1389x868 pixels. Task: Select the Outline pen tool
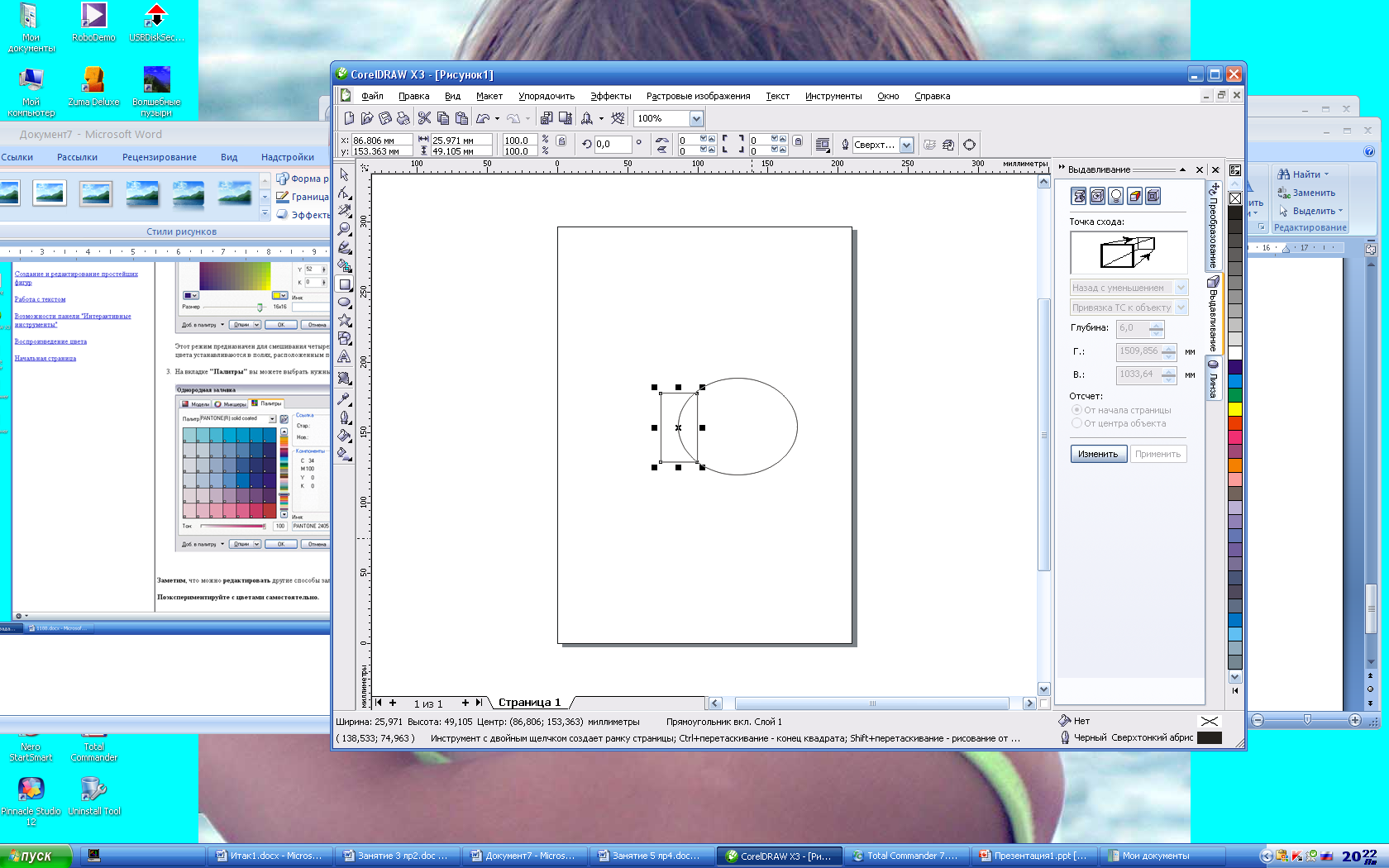pyautogui.click(x=345, y=417)
